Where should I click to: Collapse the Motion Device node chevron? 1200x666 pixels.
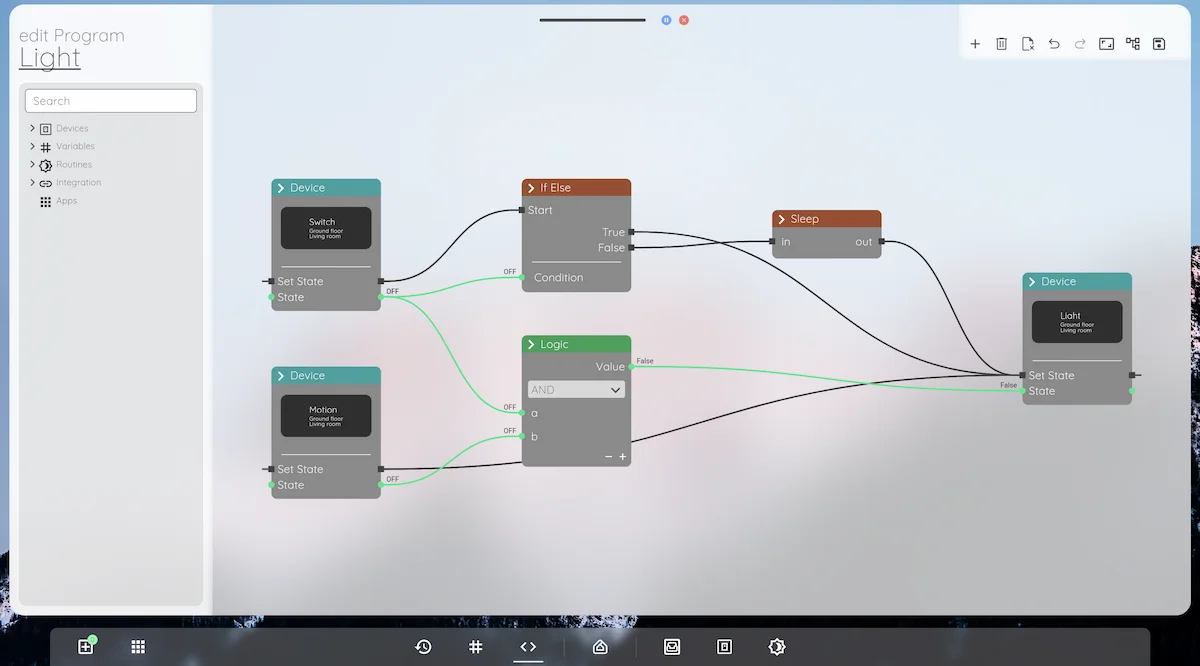[281, 376]
